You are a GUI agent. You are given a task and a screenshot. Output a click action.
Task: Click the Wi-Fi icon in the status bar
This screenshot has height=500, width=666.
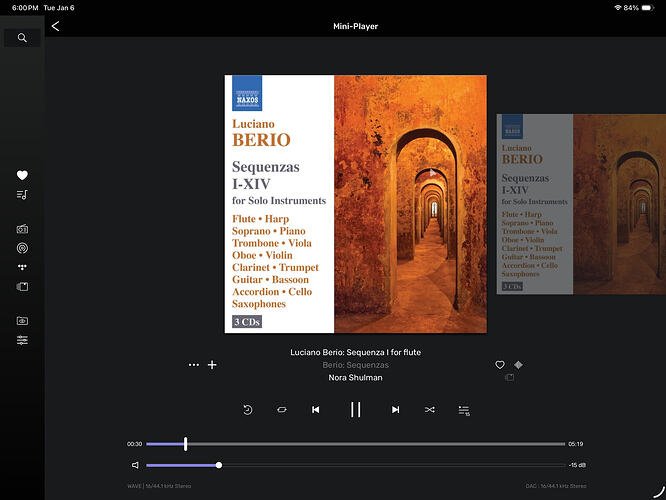click(618, 8)
